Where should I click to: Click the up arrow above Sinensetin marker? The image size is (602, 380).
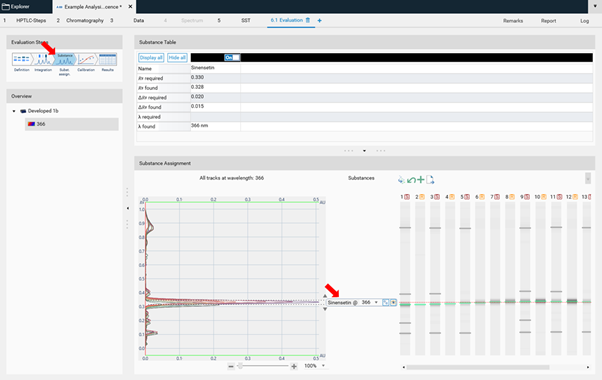pyautogui.click(x=325, y=296)
